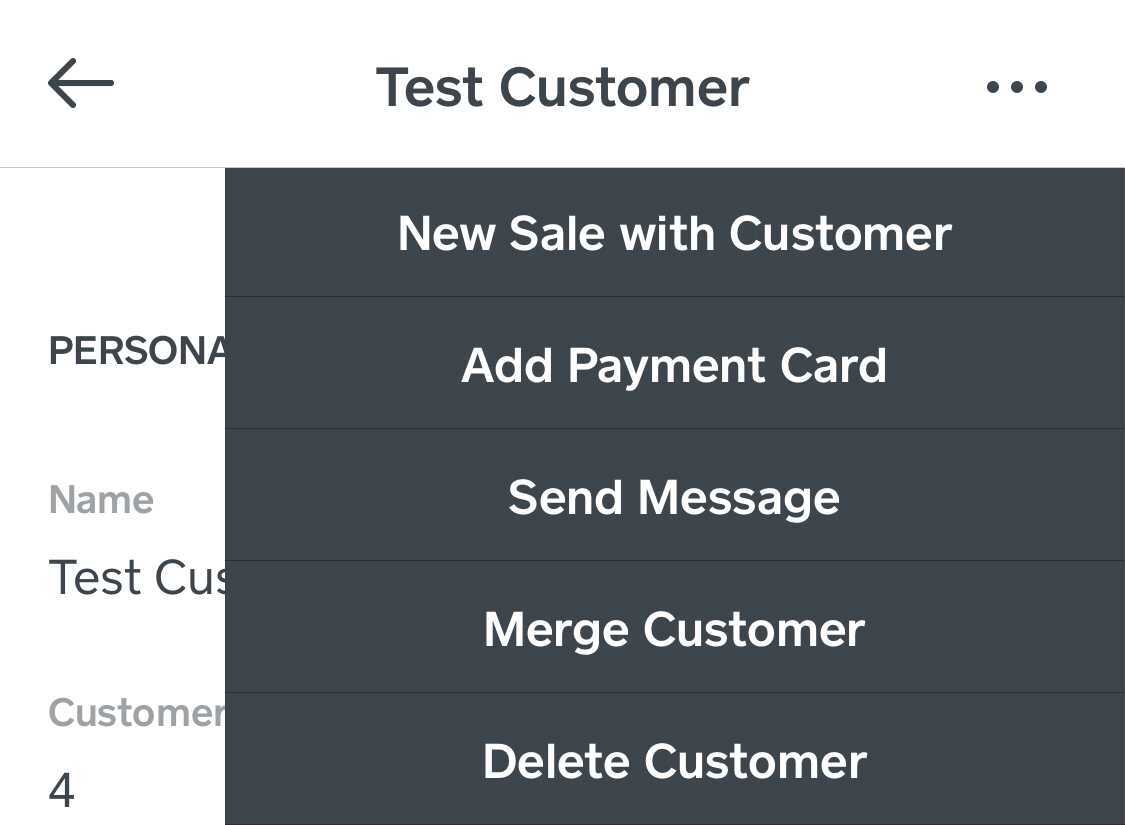Go back using the left arrow
Image resolution: width=1125 pixels, height=825 pixels.
80,84
